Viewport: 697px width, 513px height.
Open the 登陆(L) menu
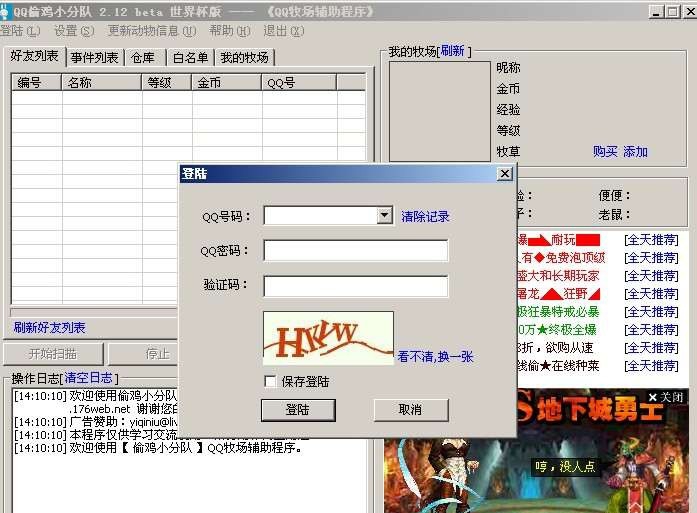(20, 31)
